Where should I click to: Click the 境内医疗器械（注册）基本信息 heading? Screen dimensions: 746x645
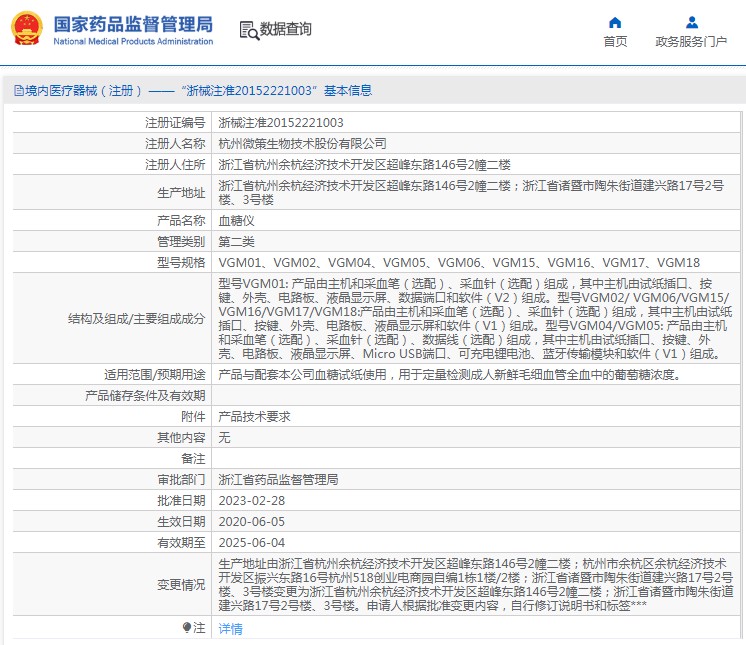click(198, 90)
